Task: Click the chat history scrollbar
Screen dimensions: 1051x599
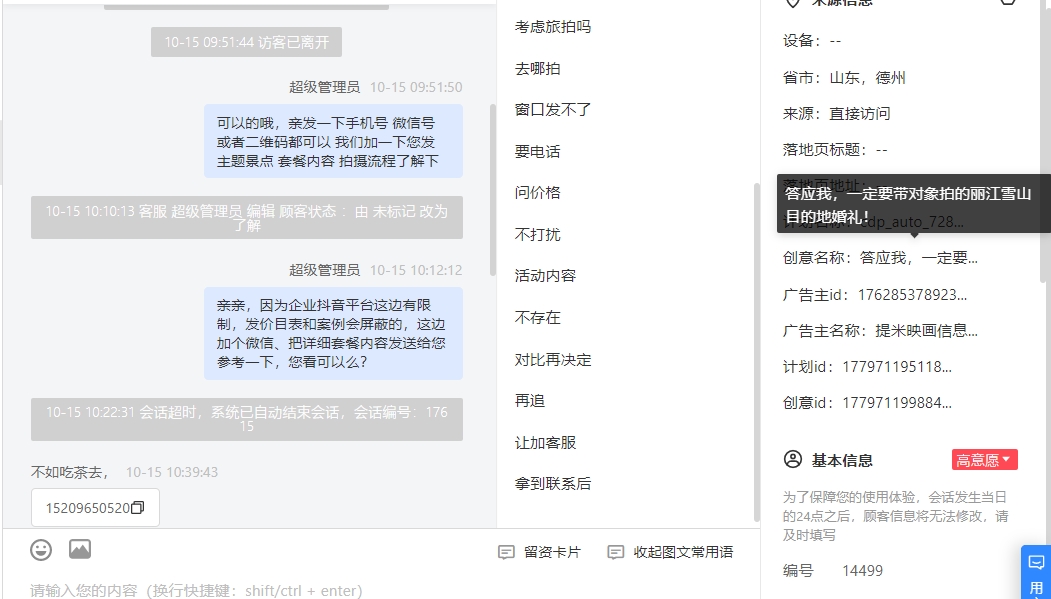Action: click(x=493, y=190)
